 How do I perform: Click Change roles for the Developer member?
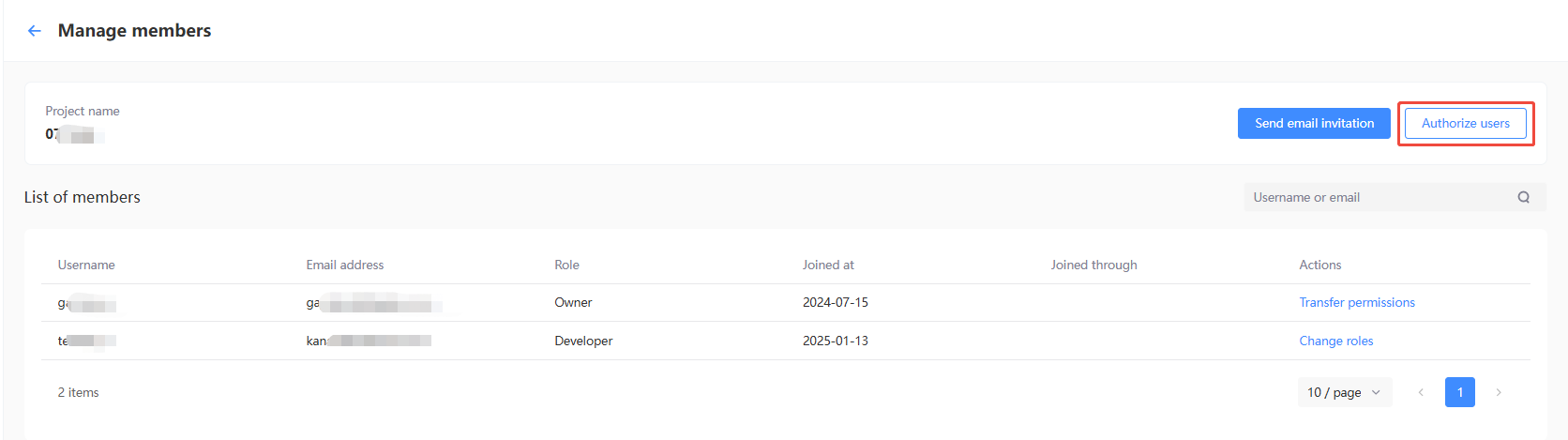pos(1335,341)
